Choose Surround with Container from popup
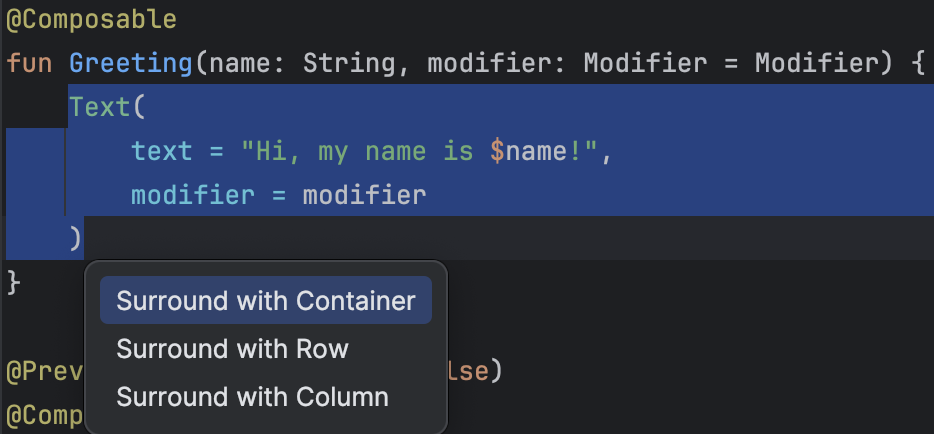 click(265, 301)
